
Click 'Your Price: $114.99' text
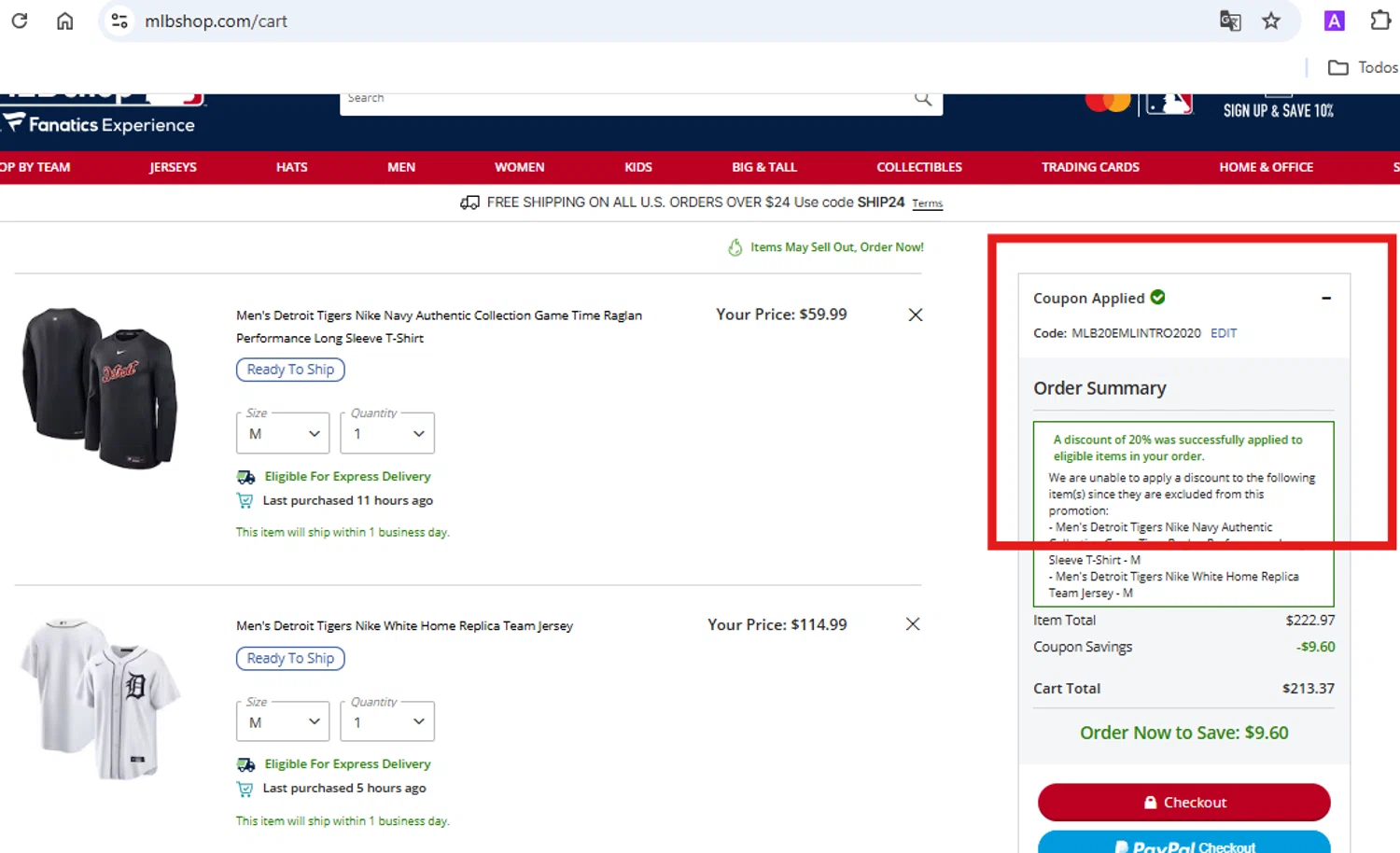click(x=777, y=625)
